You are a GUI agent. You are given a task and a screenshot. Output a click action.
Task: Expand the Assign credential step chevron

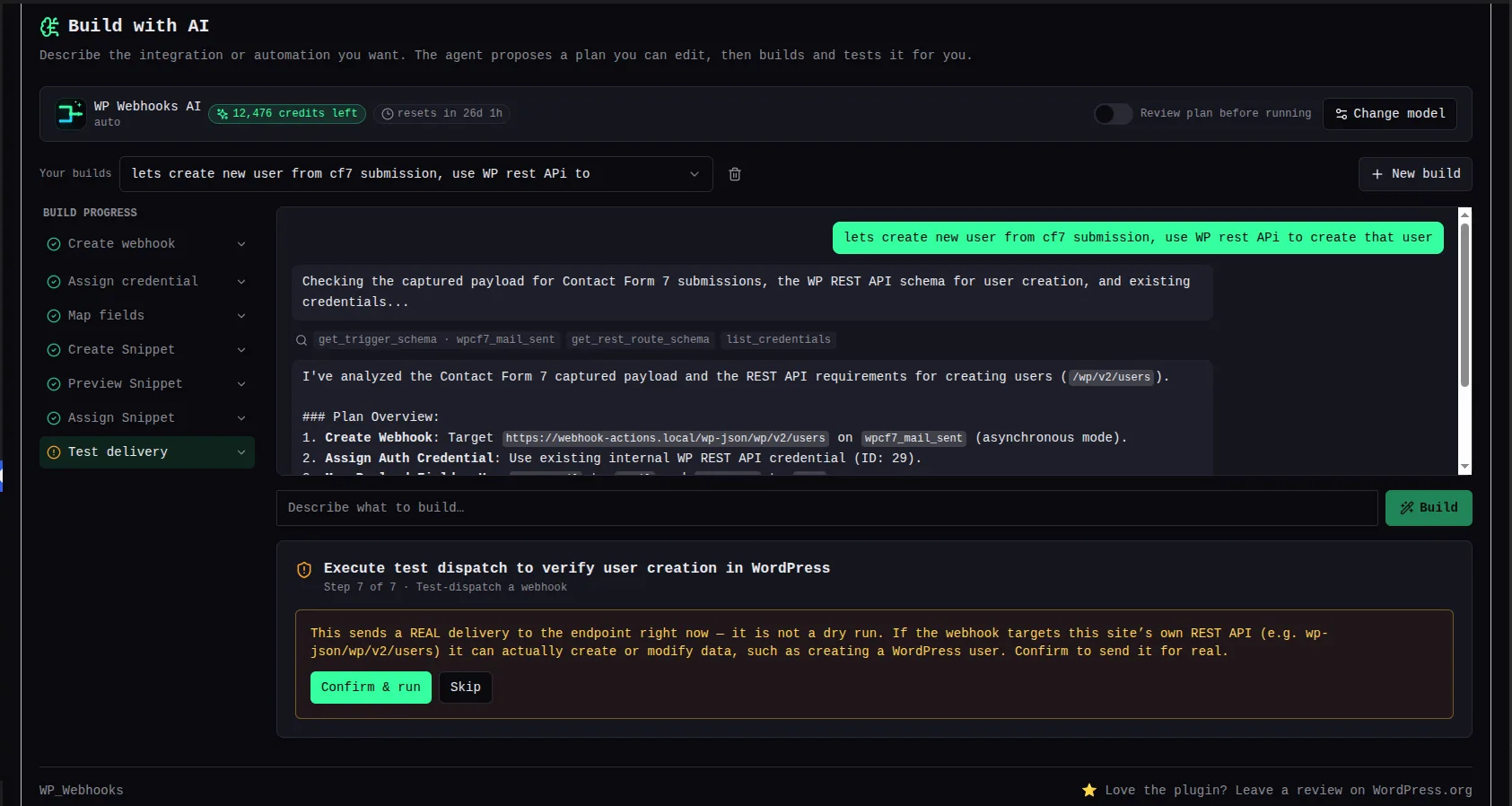point(241,282)
